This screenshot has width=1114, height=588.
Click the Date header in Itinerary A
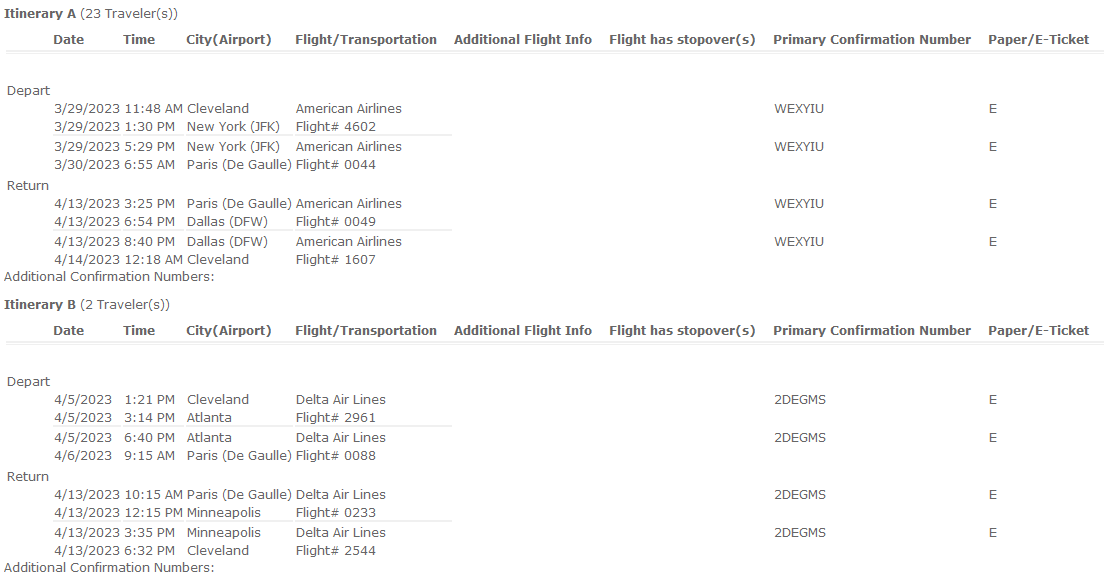(x=68, y=40)
